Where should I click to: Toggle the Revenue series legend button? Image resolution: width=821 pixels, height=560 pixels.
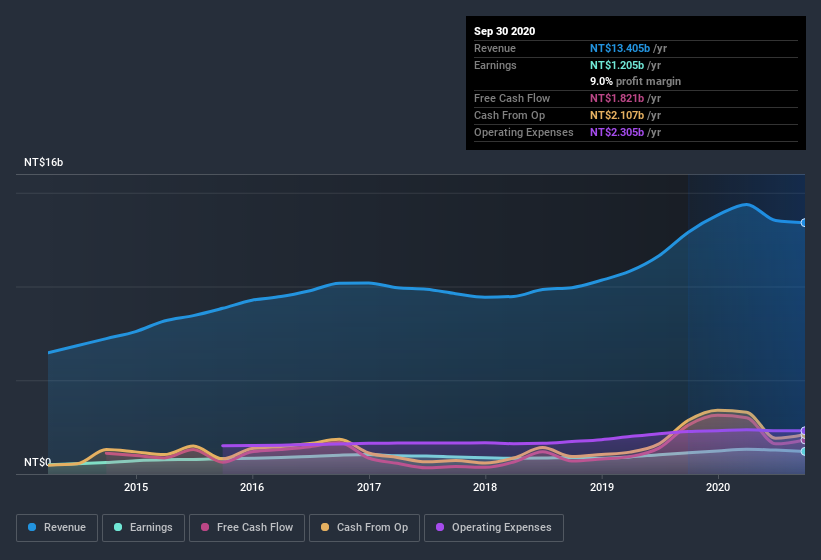pos(57,528)
